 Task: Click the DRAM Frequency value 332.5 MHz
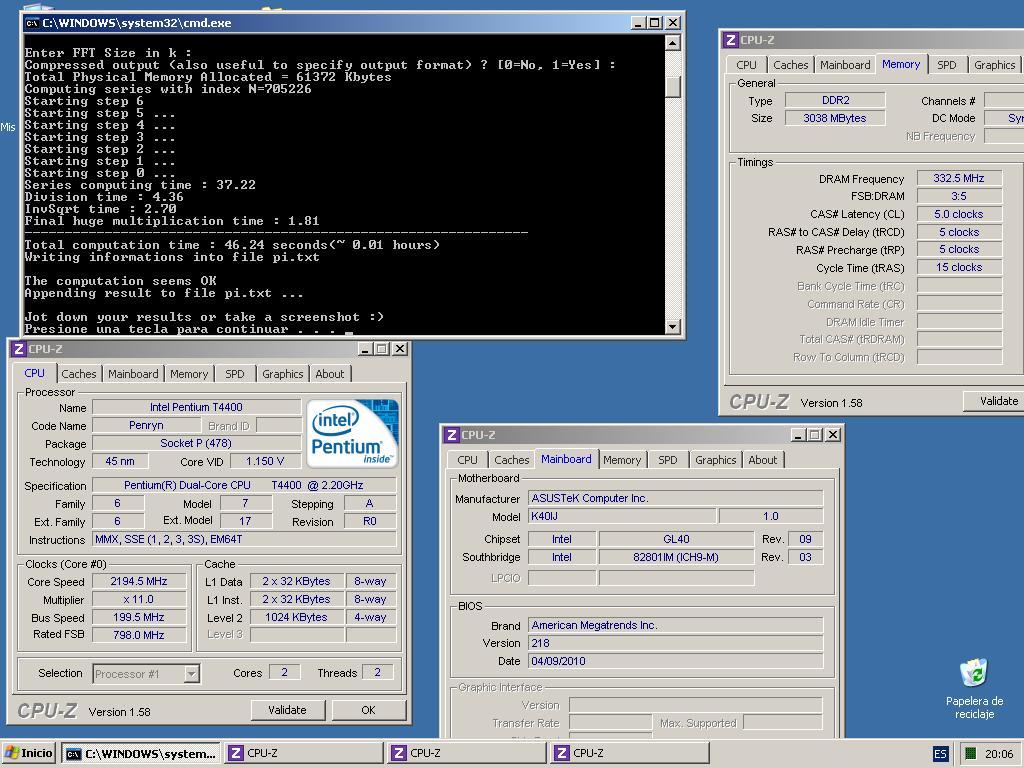pyautogui.click(x=959, y=178)
